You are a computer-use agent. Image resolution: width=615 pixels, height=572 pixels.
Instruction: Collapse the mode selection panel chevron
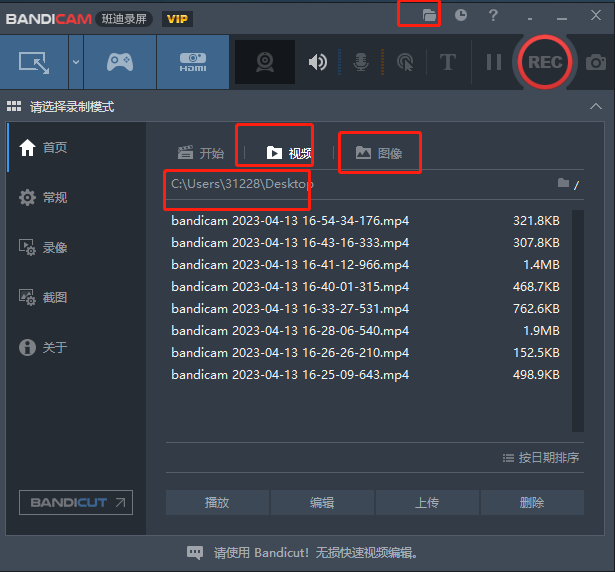point(596,106)
